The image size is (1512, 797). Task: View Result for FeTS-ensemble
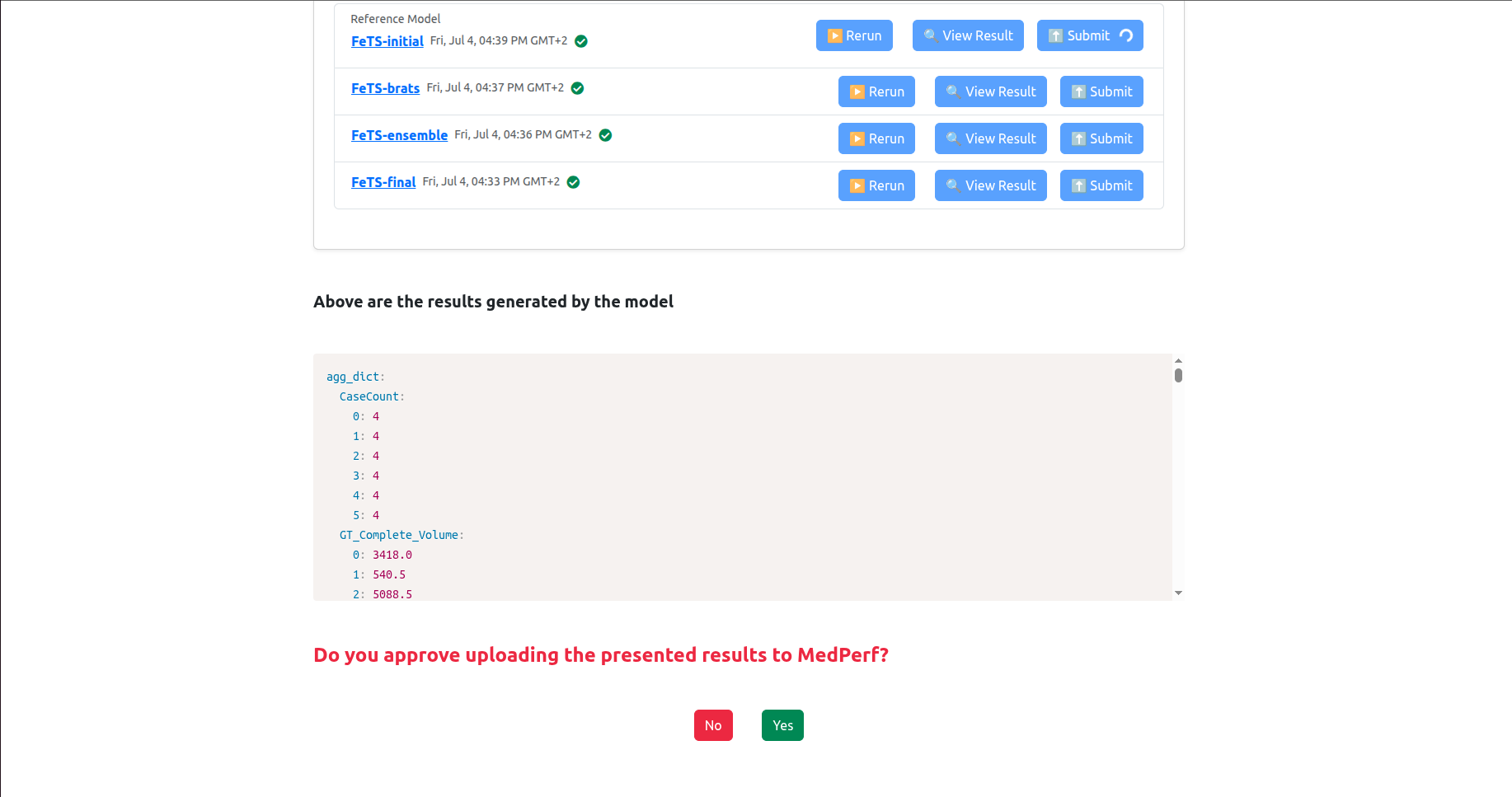(x=991, y=138)
